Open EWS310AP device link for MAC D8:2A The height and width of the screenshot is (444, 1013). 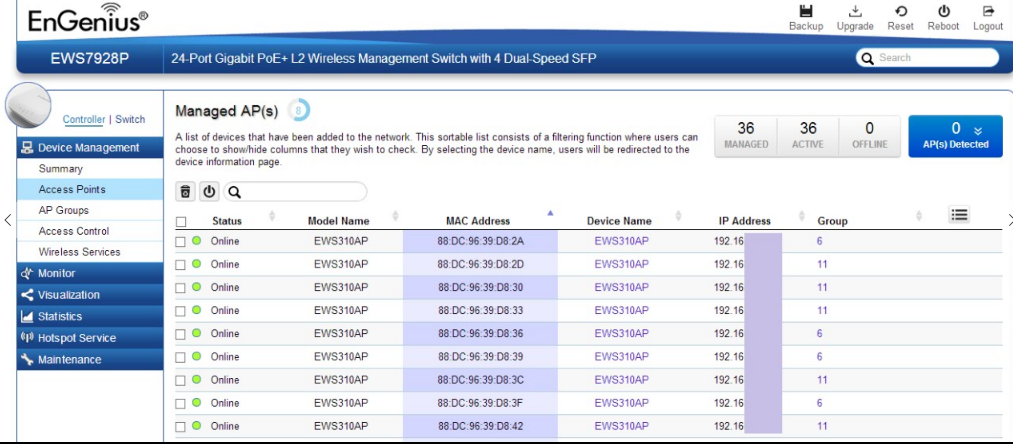(x=621, y=241)
